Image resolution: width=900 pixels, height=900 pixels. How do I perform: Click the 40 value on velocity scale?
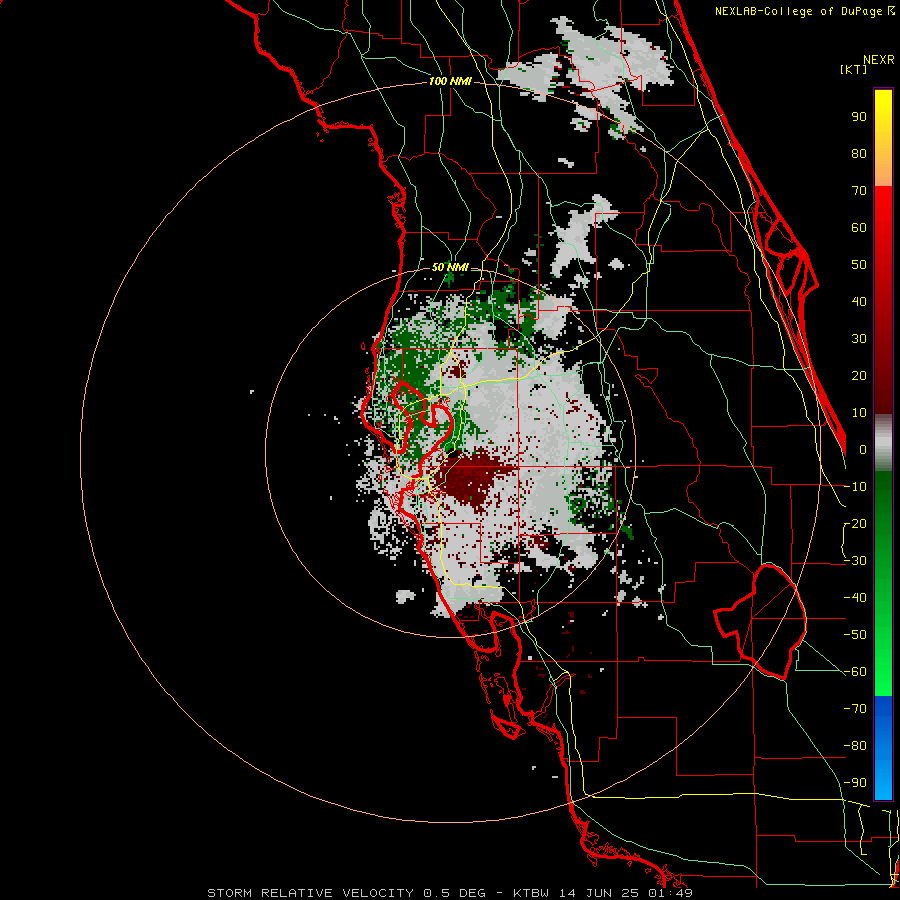pos(859,301)
